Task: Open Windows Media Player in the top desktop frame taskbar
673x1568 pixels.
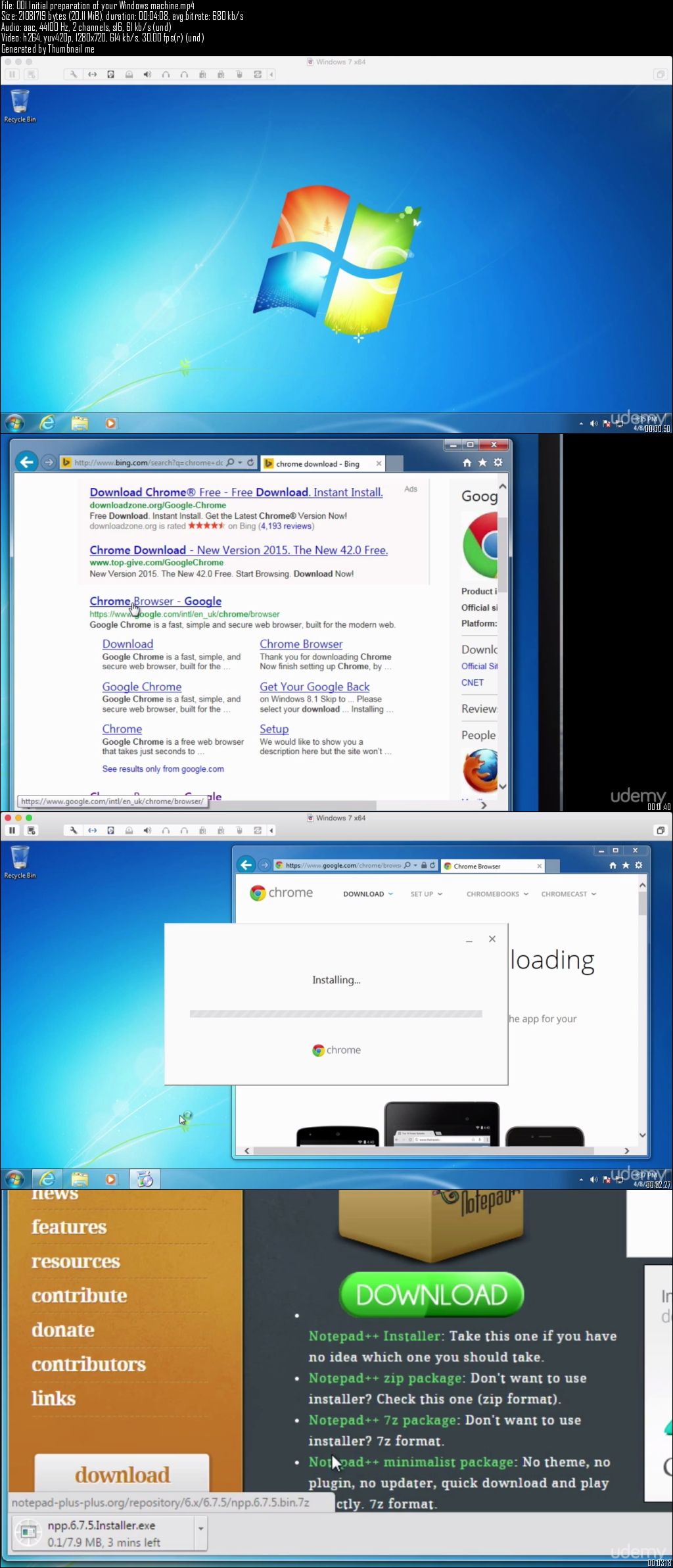Action: pos(111,423)
